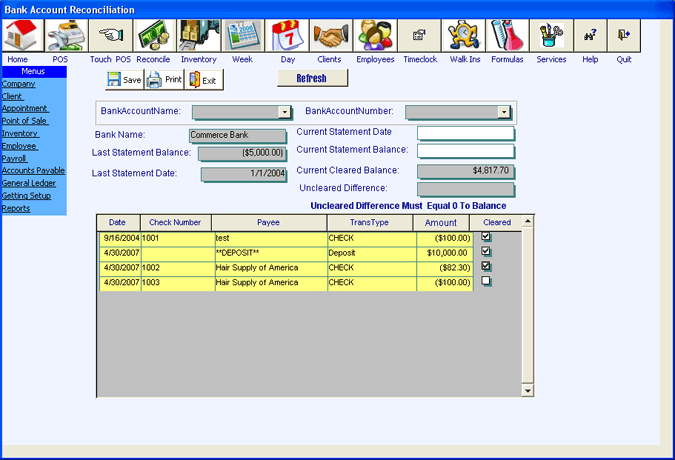This screenshot has height=460, width=675.
Task: Select the **DEPOSIT** payee cell
Action: click(271, 253)
